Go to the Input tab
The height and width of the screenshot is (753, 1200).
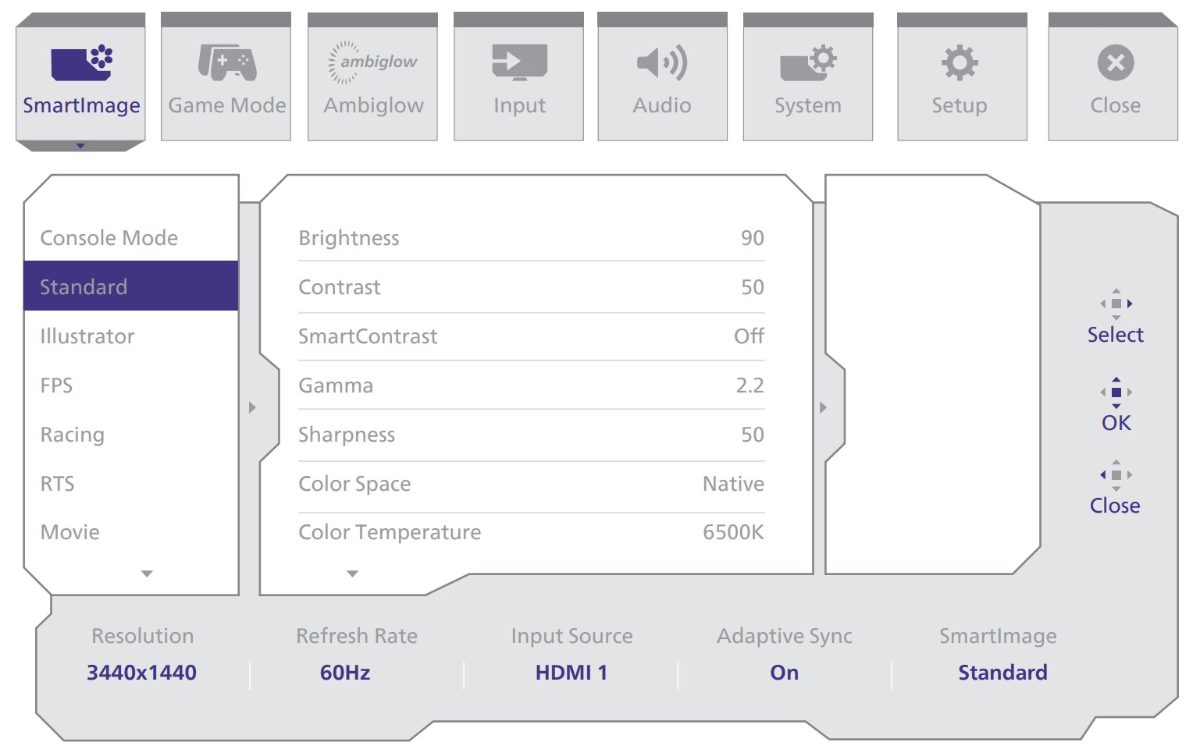pyautogui.click(x=519, y=77)
